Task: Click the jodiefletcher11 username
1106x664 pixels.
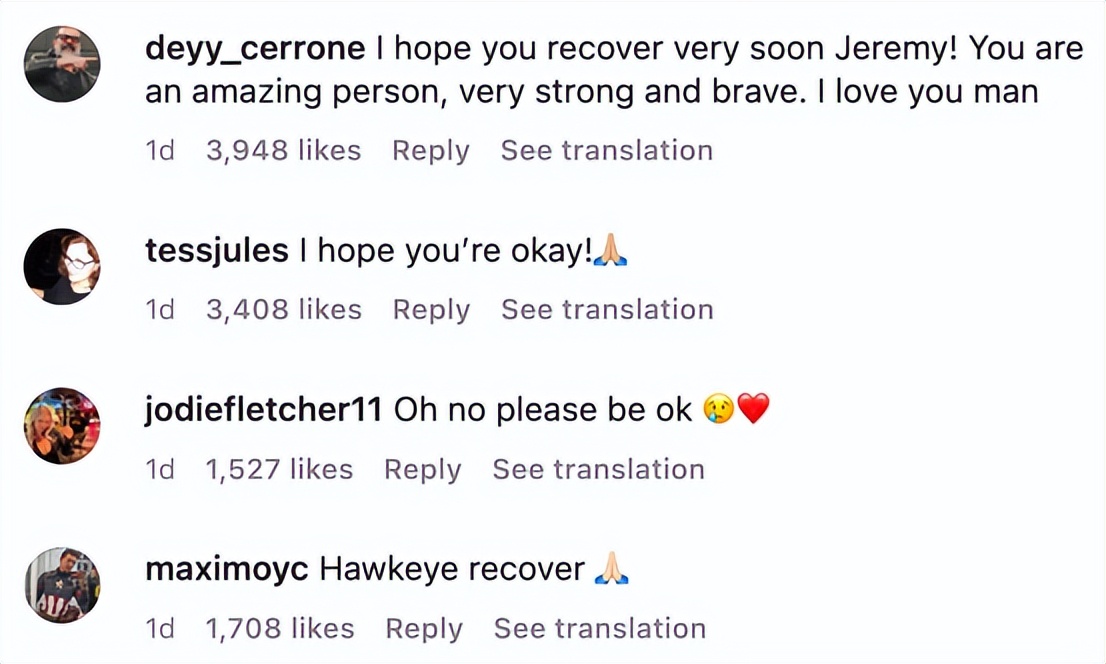Action: pyautogui.click(x=263, y=410)
